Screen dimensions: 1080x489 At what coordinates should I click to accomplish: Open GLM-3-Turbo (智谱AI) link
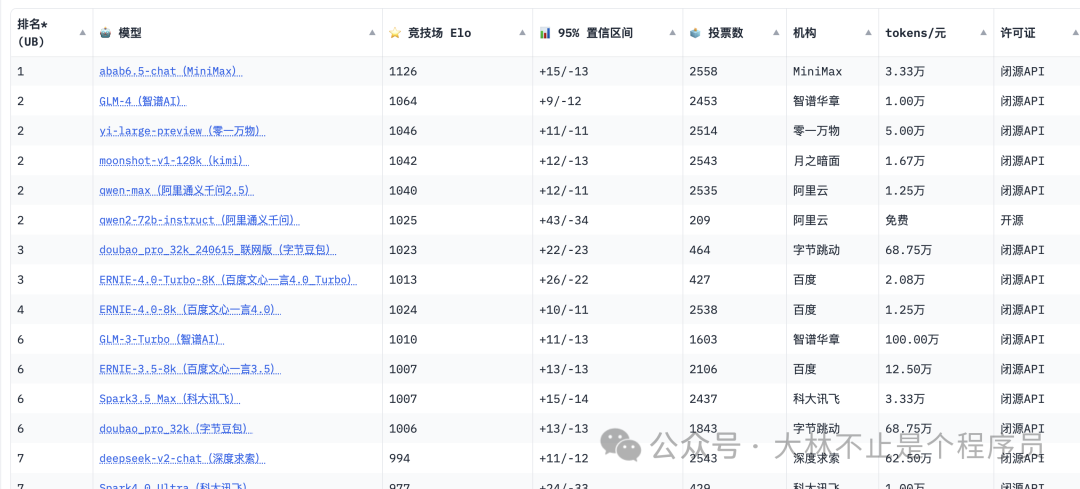(162, 340)
